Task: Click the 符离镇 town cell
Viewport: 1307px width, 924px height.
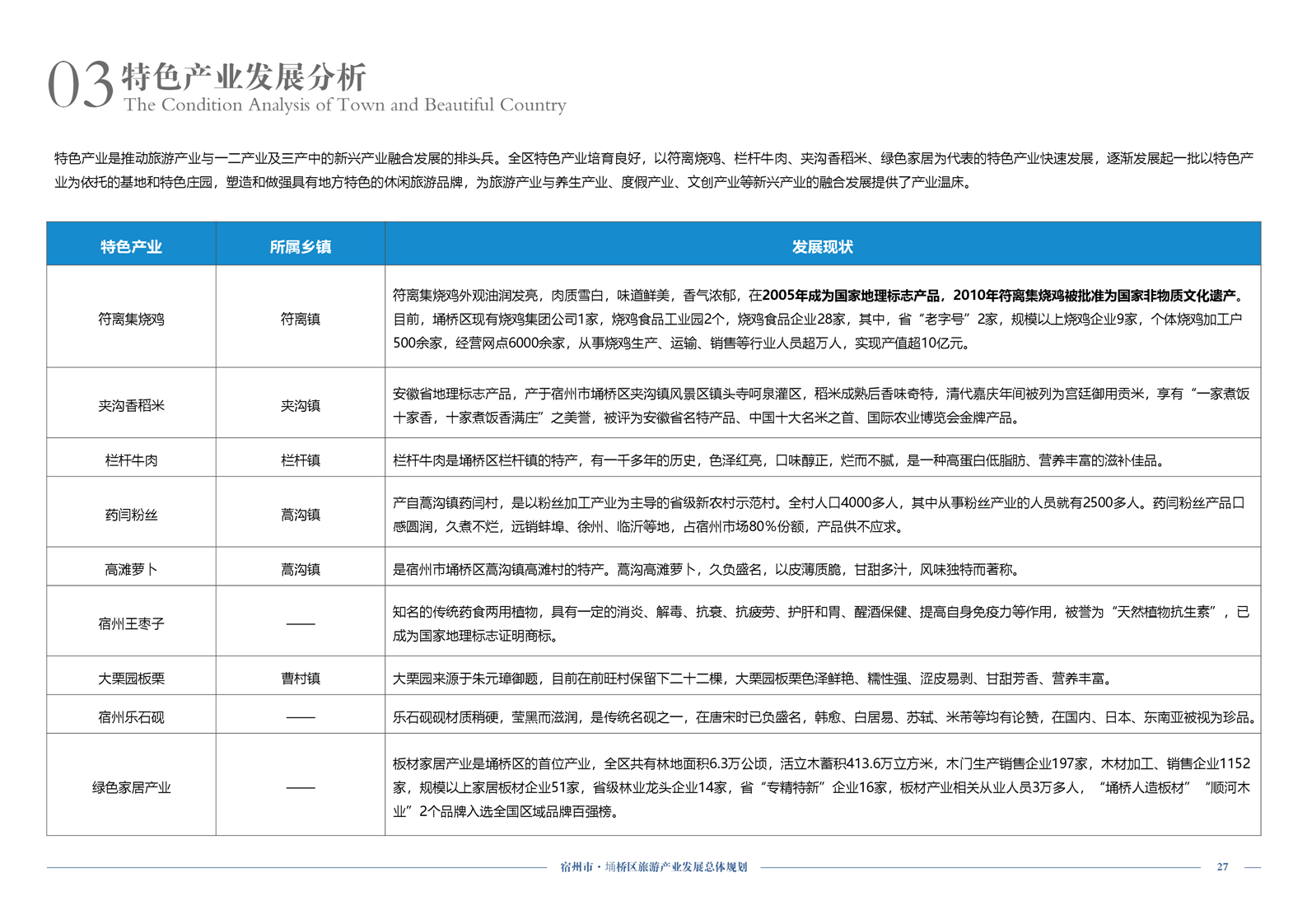Action: [300, 319]
